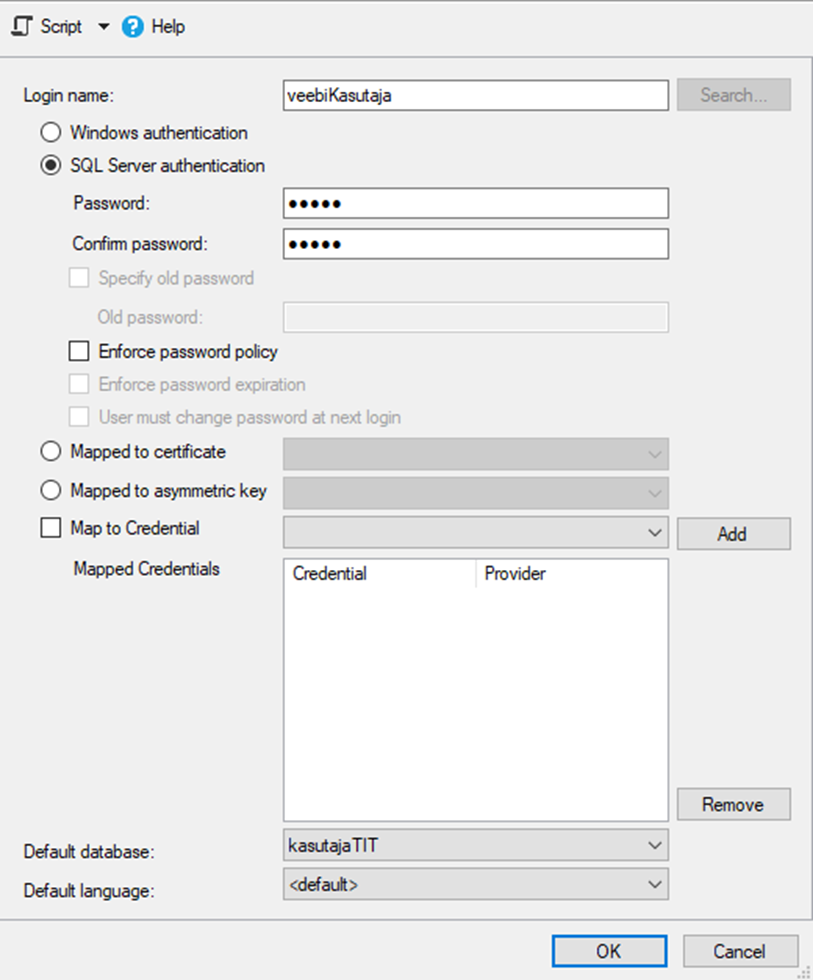The image size is (813, 980).
Task: Select Mapped to asymmetric key option
Action: [x=50, y=491]
